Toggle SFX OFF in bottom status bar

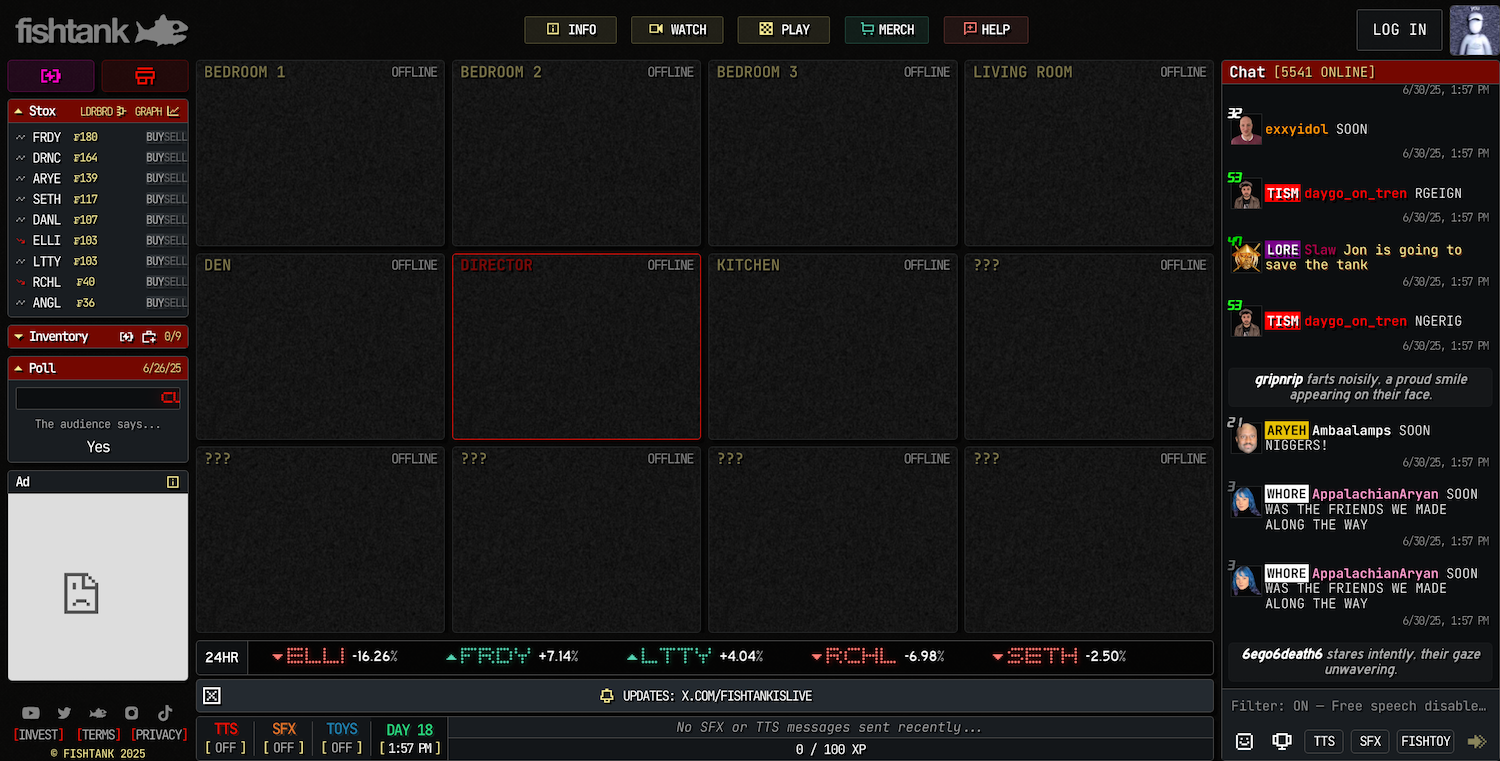point(284,738)
